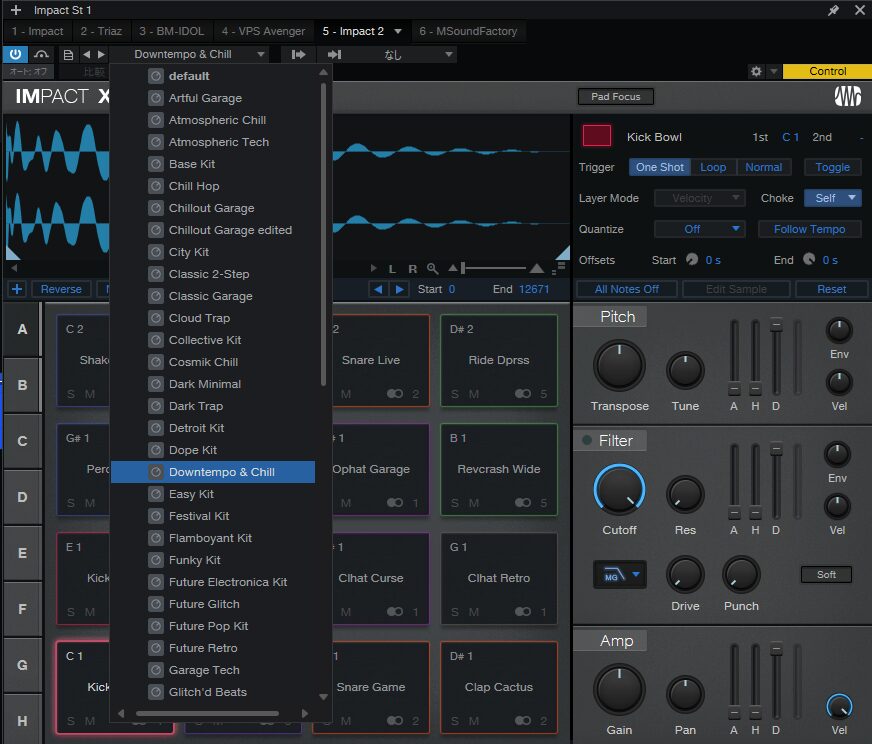Viewport: 872px width, 744px height.
Task: Adjust the Start offset knob icon
Action: pos(692,260)
